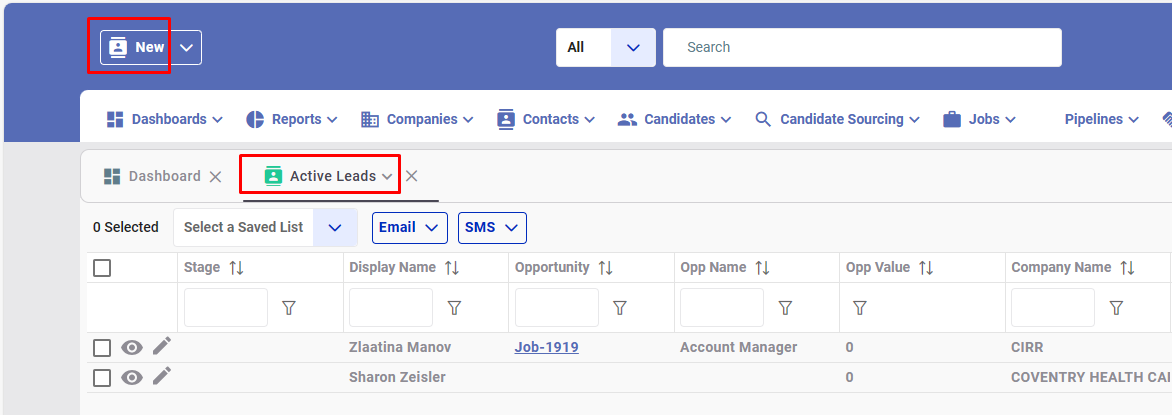Focus the top Search input field
The width and height of the screenshot is (1172, 415).
coord(862,47)
